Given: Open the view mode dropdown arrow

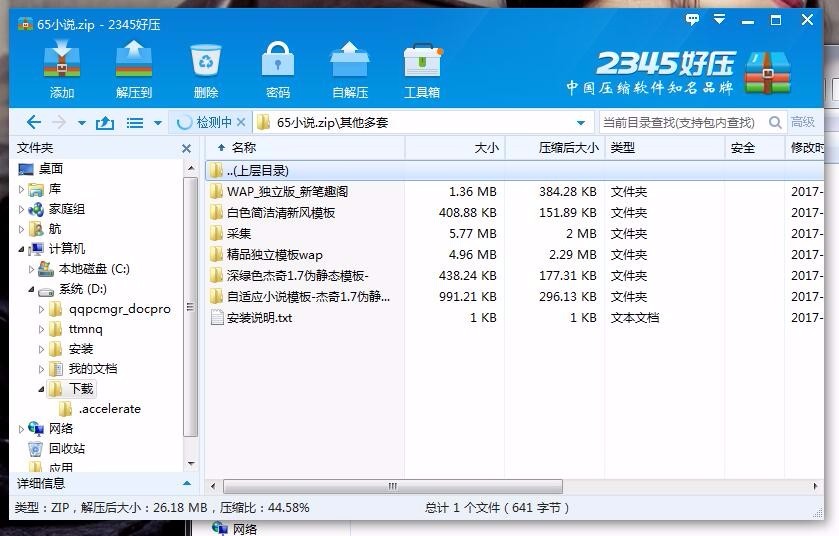Looking at the screenshot, I should [158, 123].
